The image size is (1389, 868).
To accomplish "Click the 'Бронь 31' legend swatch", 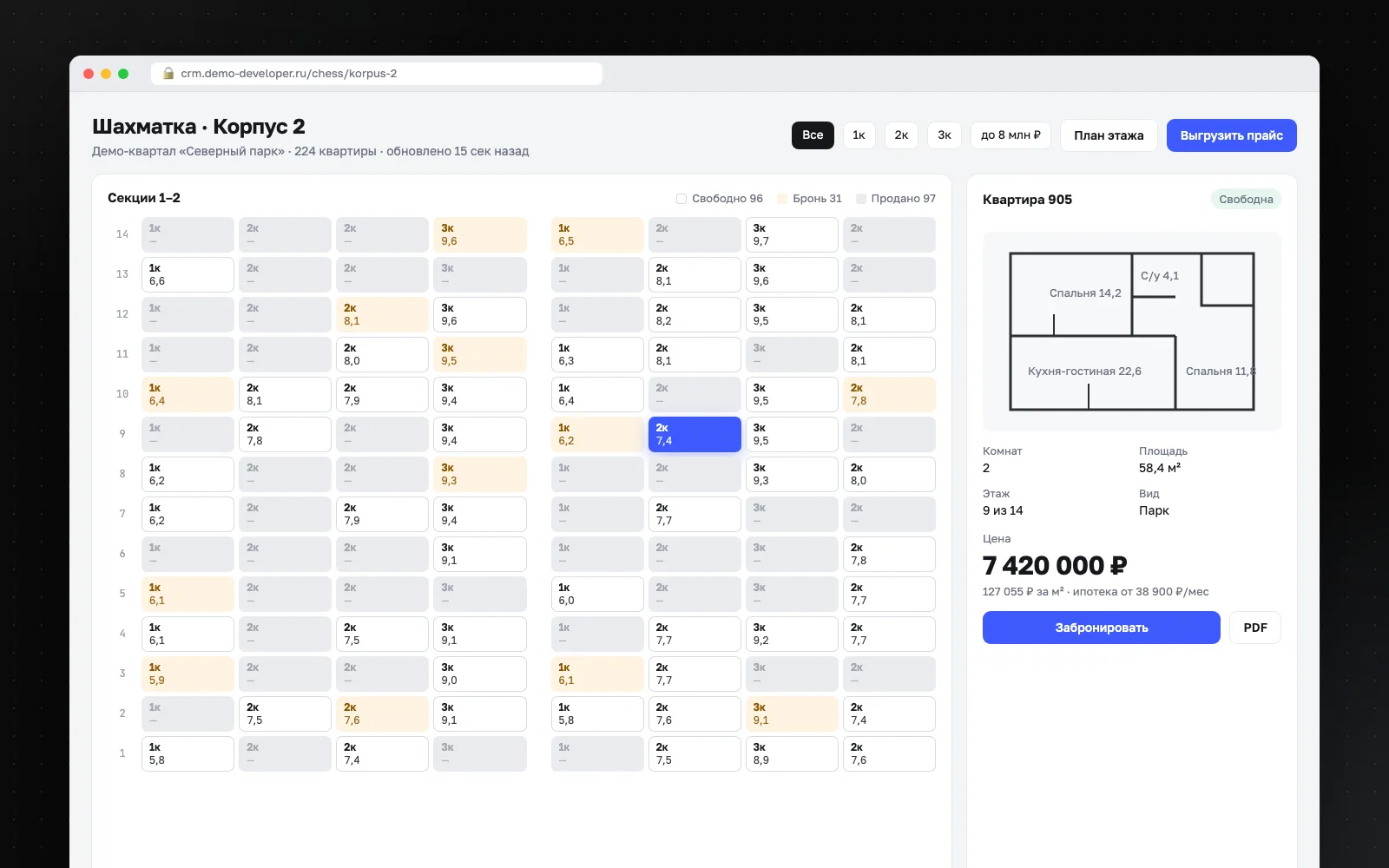I will pyautogui.click(x=782, y=199).
